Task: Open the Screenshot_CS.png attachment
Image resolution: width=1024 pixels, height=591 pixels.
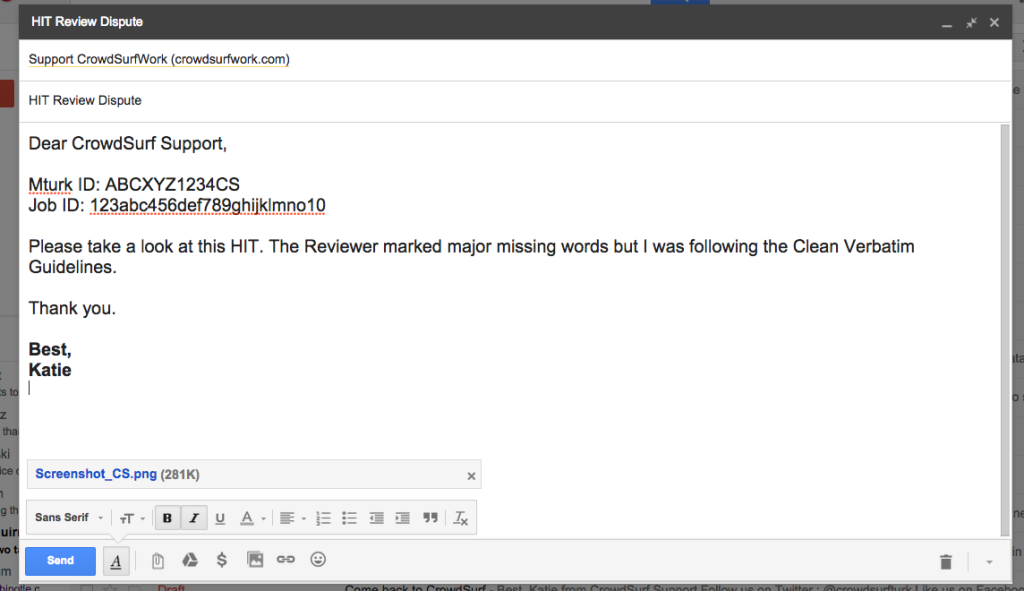Action: tap(96, 474)
